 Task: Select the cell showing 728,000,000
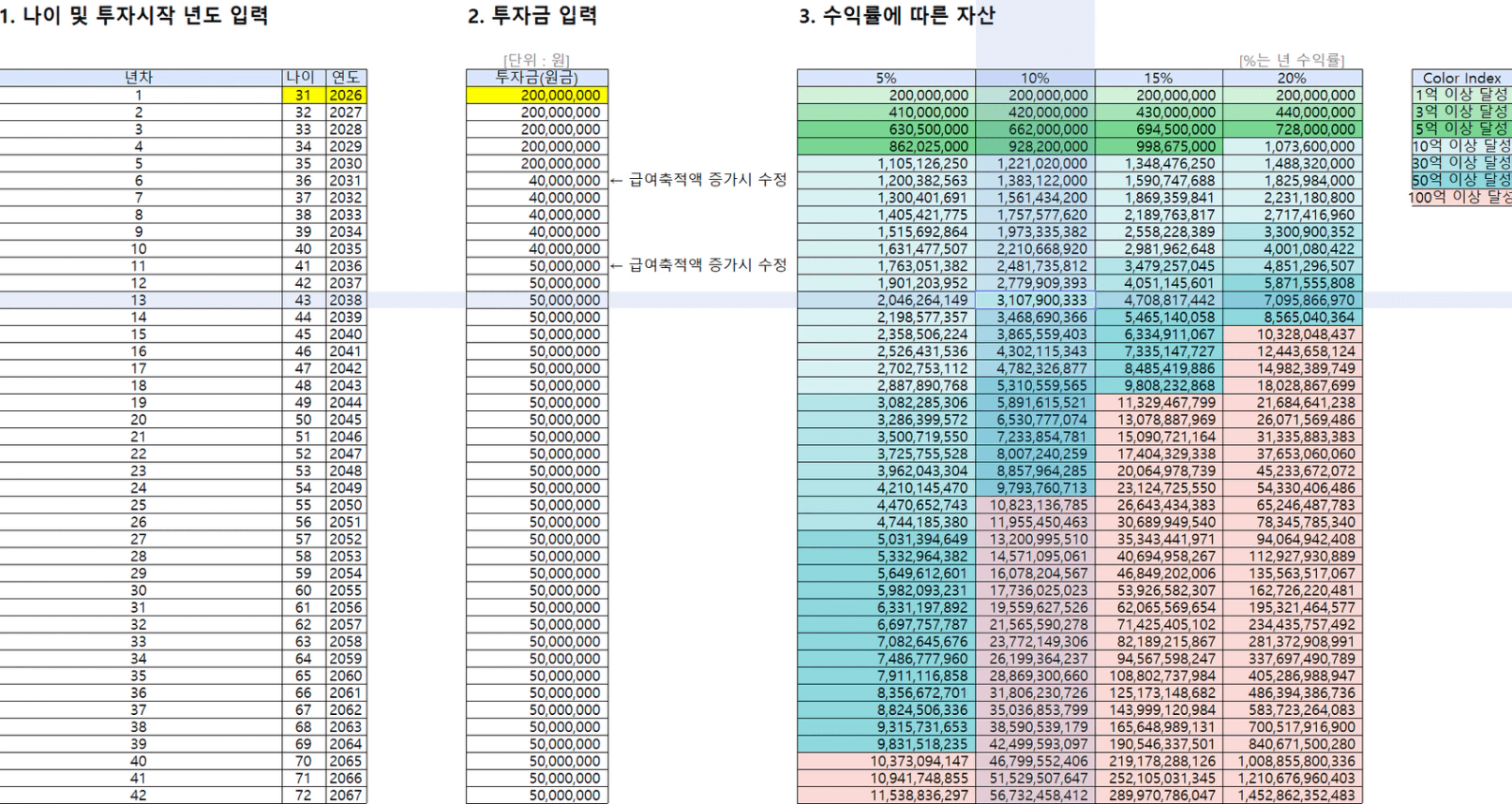tap(1292, 129)
